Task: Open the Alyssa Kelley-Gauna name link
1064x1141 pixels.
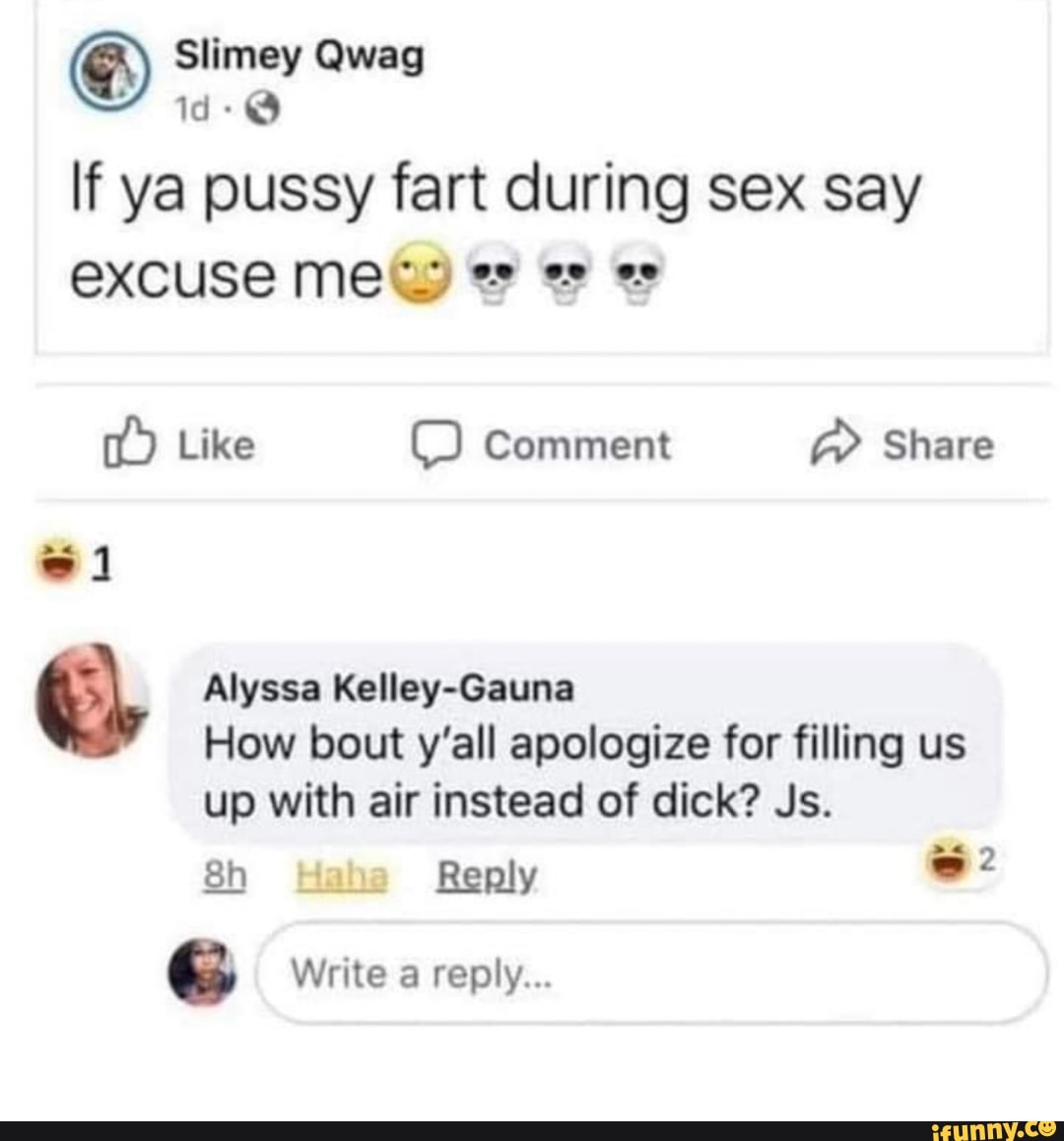Action: (388, 689)
